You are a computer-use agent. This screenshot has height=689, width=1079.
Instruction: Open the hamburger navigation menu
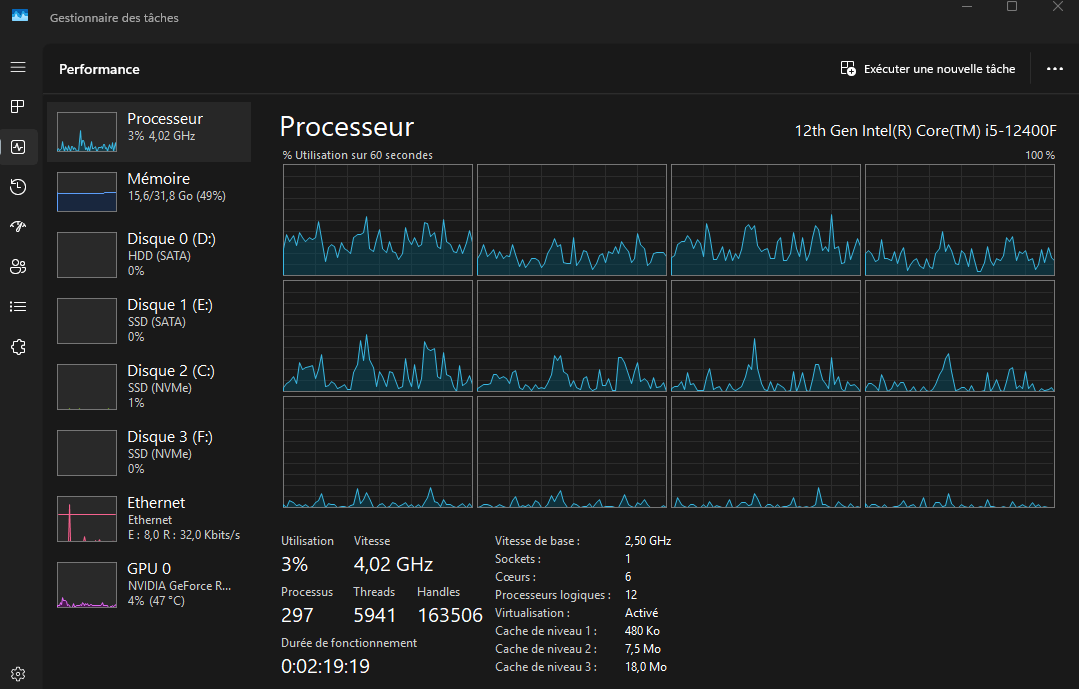click(18, 67)
